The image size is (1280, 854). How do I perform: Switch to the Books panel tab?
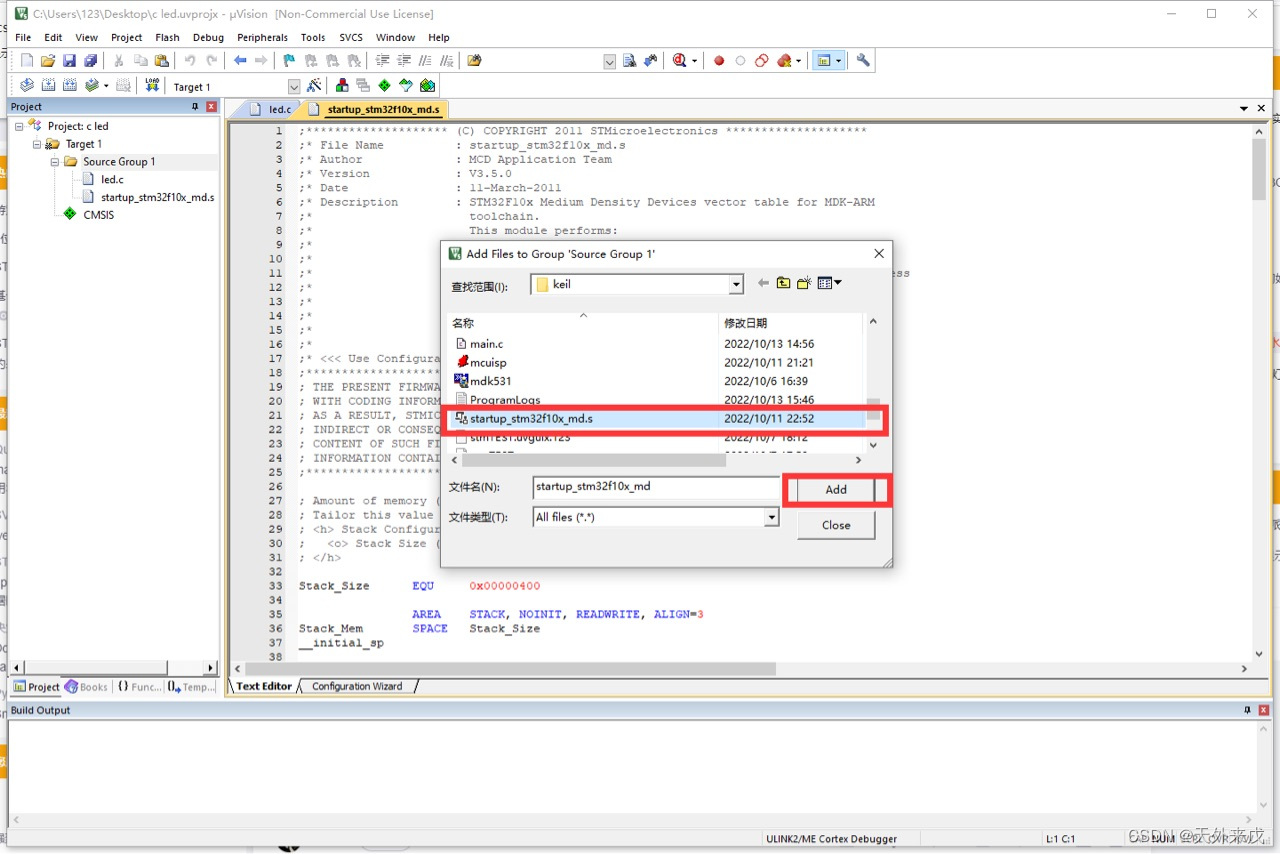click(86, 687)
